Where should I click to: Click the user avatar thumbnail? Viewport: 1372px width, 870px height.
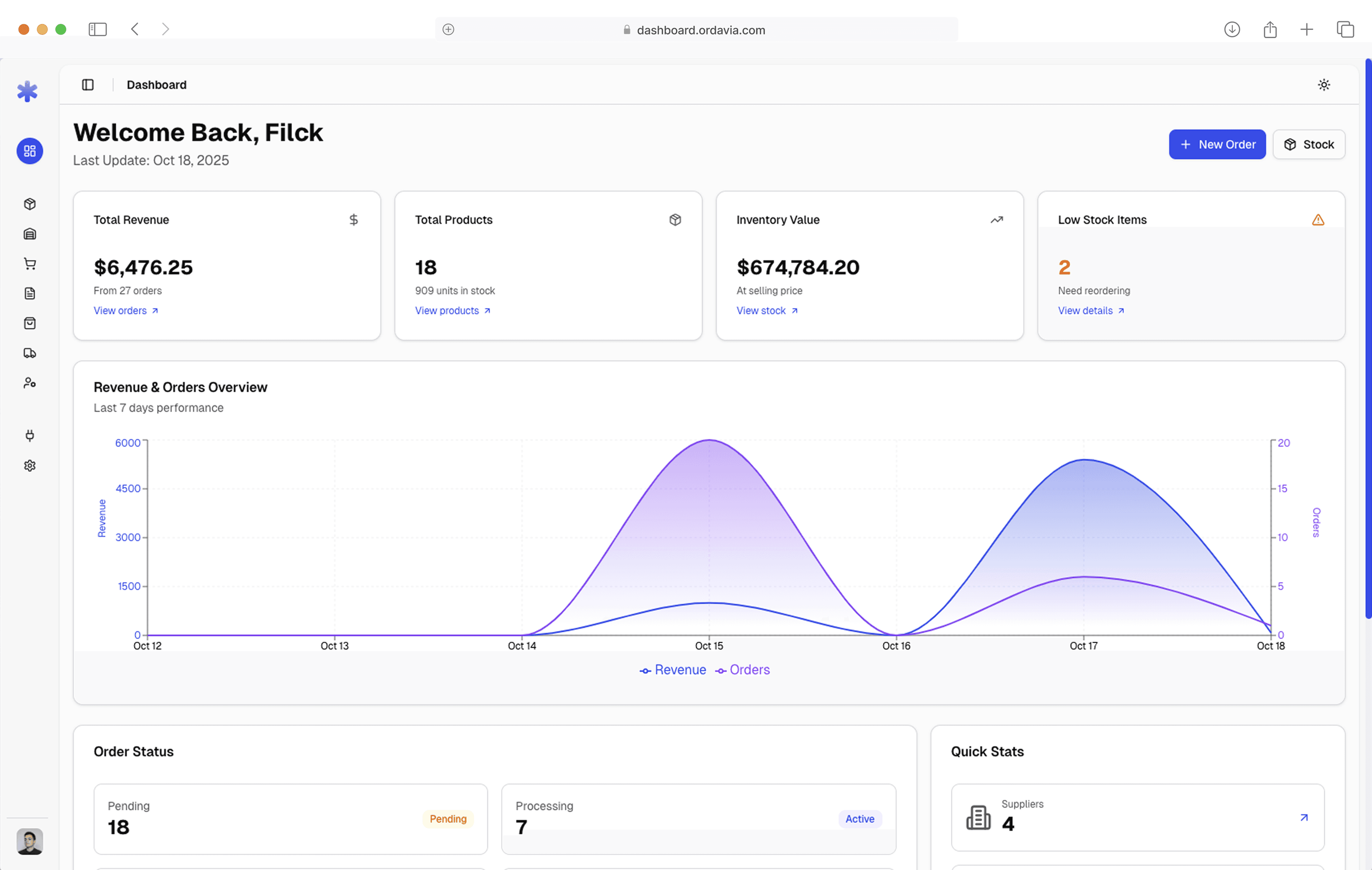pos(30,841)
